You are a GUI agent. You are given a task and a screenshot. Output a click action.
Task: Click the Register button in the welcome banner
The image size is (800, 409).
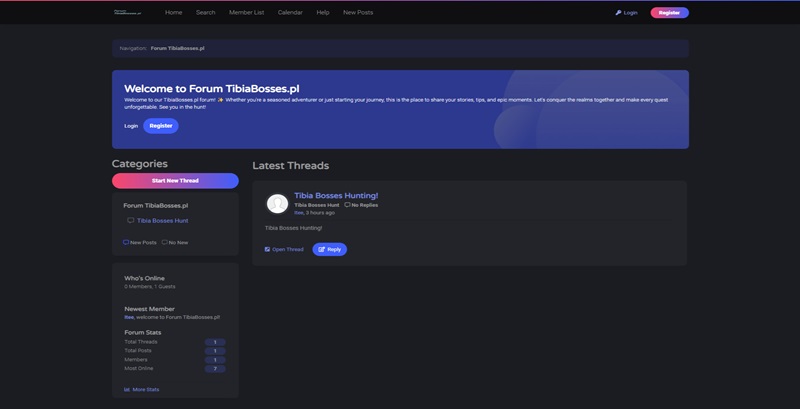pos(161,126)
